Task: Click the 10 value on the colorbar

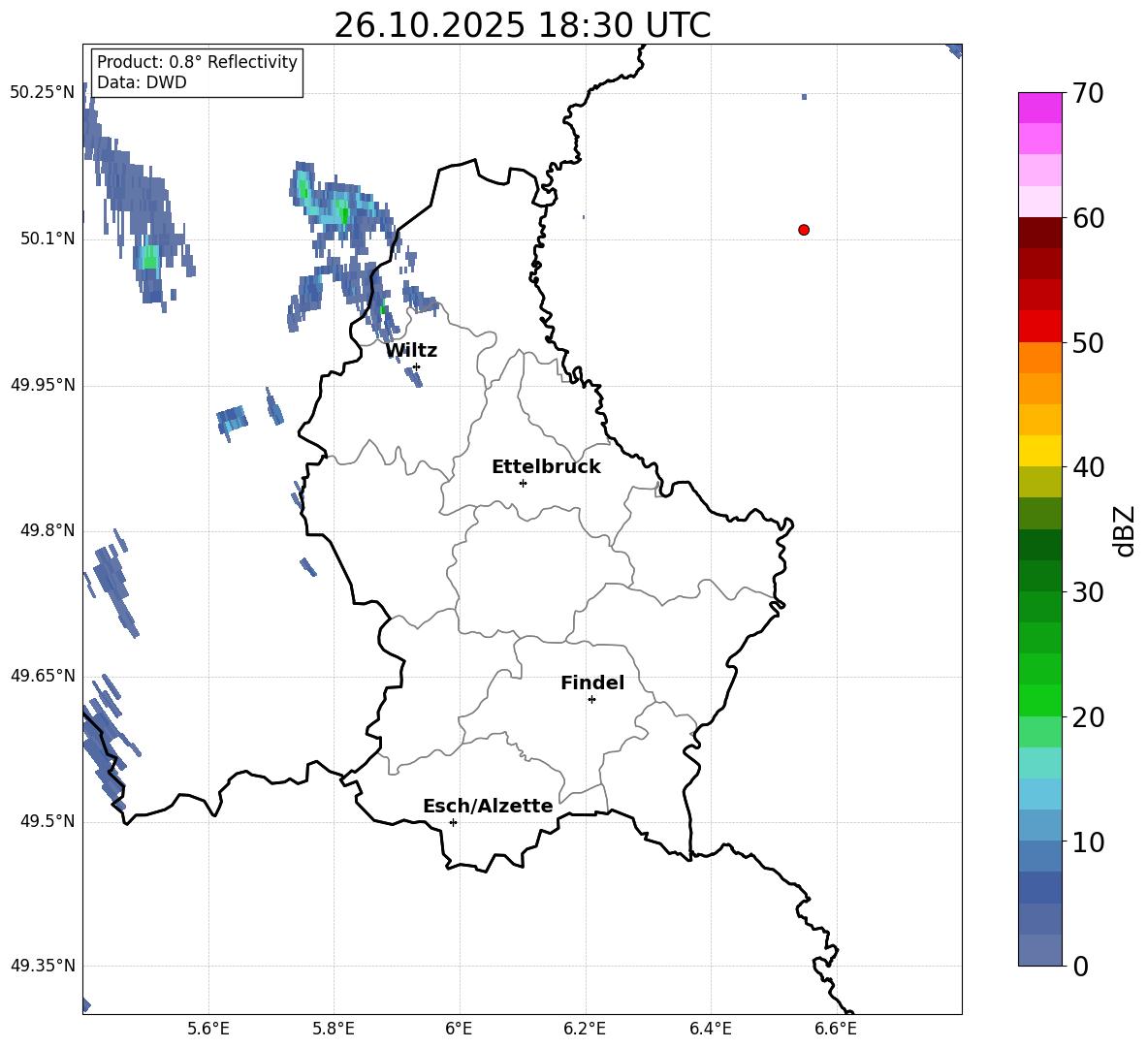Action: point(1088,842)
